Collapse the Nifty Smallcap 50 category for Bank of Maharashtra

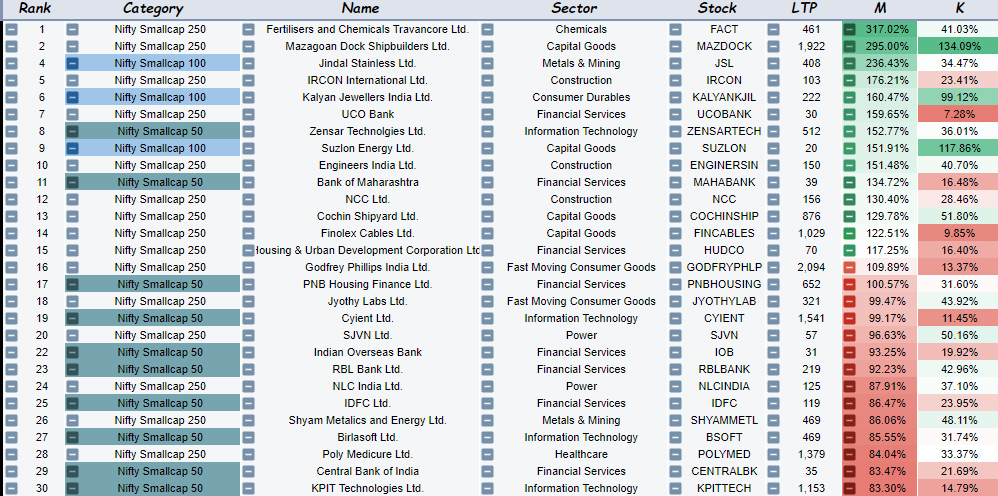[73, 182]
